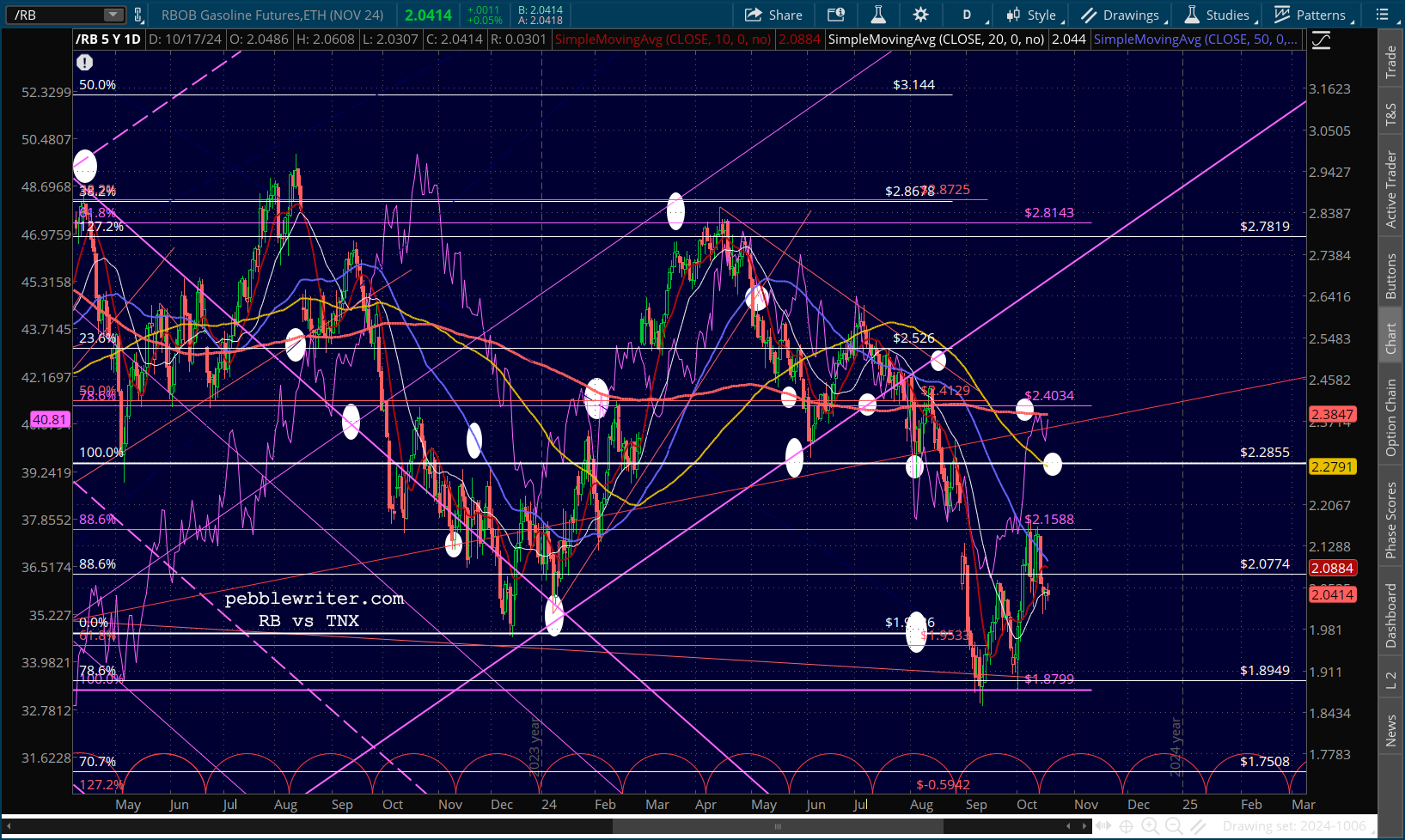Viewport: 1405px width, 840px height.
Task: Click the zoom out magnifier icon
Action: coord(1174,826)
